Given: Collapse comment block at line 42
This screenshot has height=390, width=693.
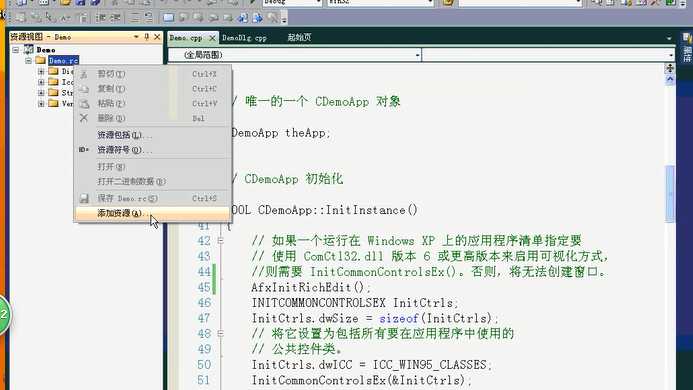Looking at the screenshot, I should point(221,241).
